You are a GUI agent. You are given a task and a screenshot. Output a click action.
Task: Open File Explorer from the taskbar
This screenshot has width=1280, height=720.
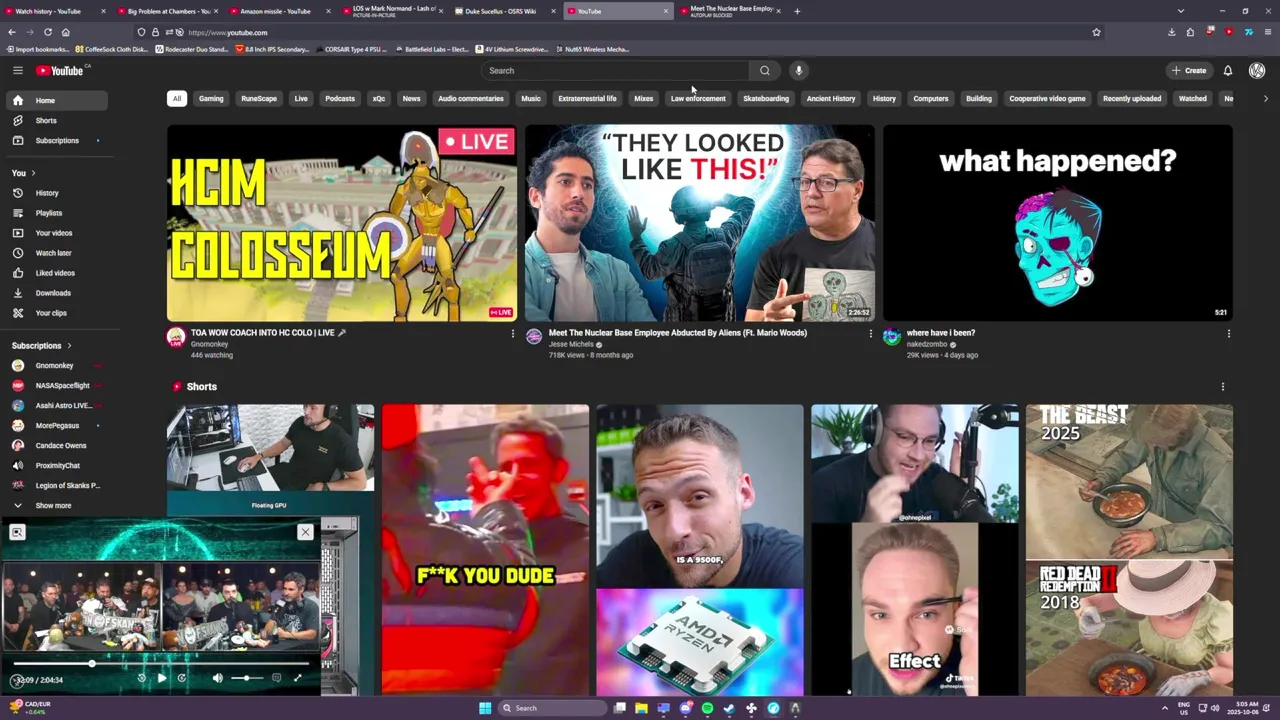pos(641,708)
